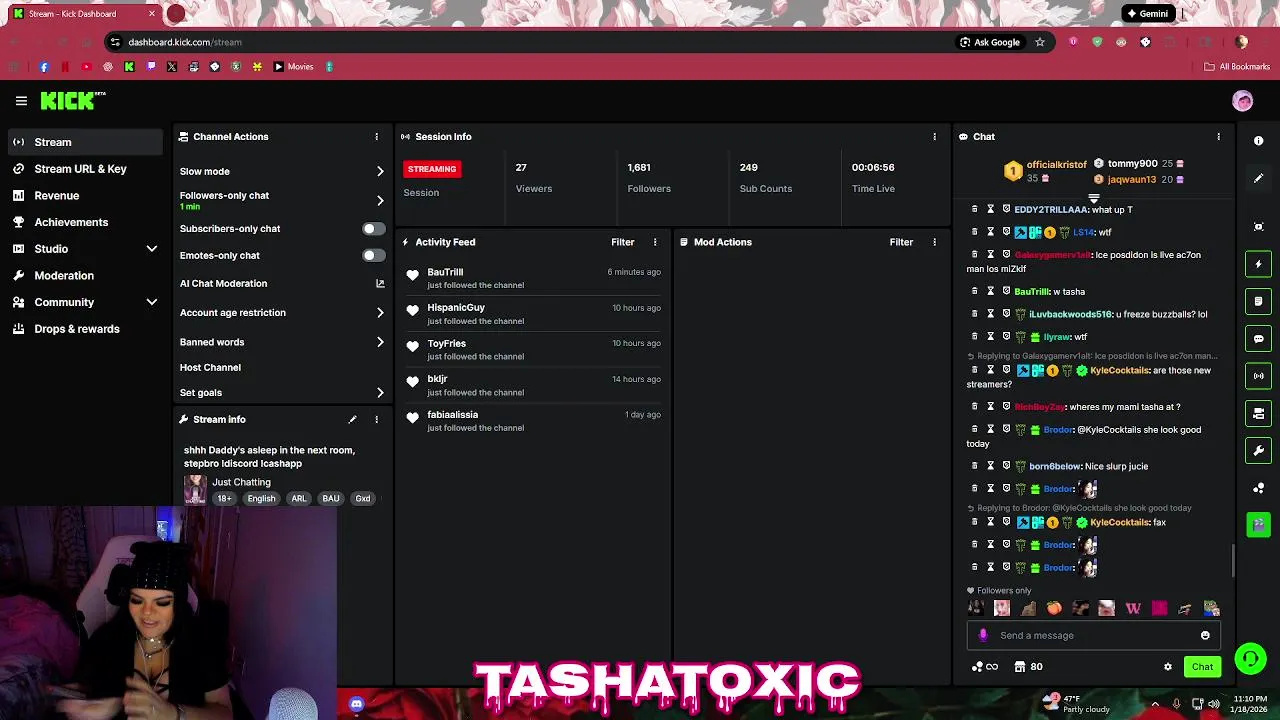Open emoji picker in message box
This screenshot has width=1280, height=720.
tap(1205, 635)
